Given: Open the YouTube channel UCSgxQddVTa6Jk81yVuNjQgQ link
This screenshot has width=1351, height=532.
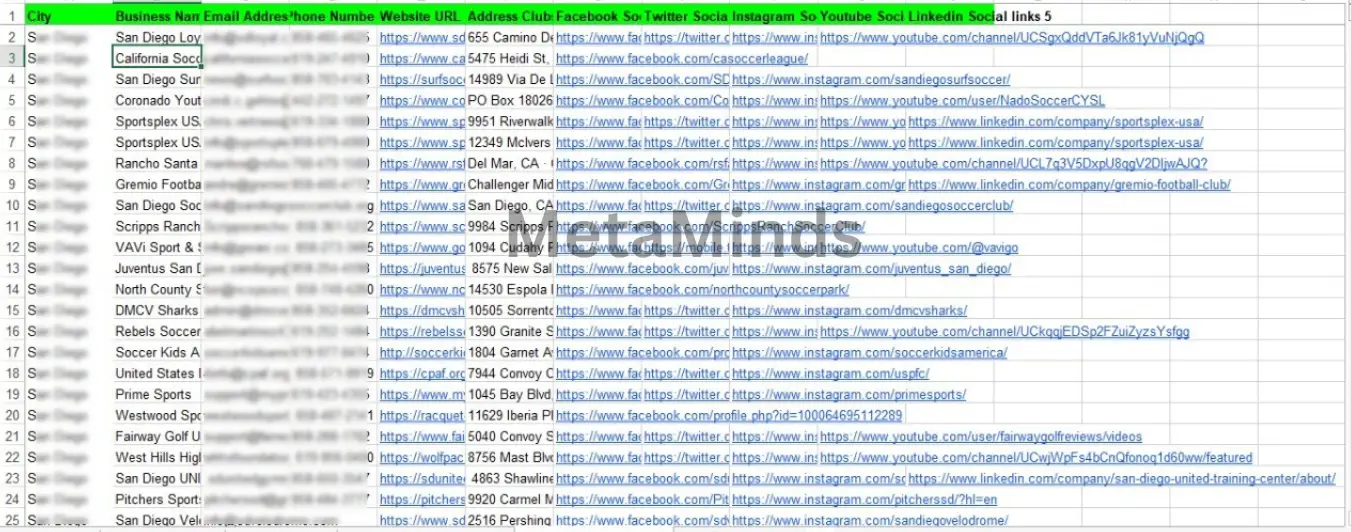Looking at the screenshot, I should pos(1012,38).
